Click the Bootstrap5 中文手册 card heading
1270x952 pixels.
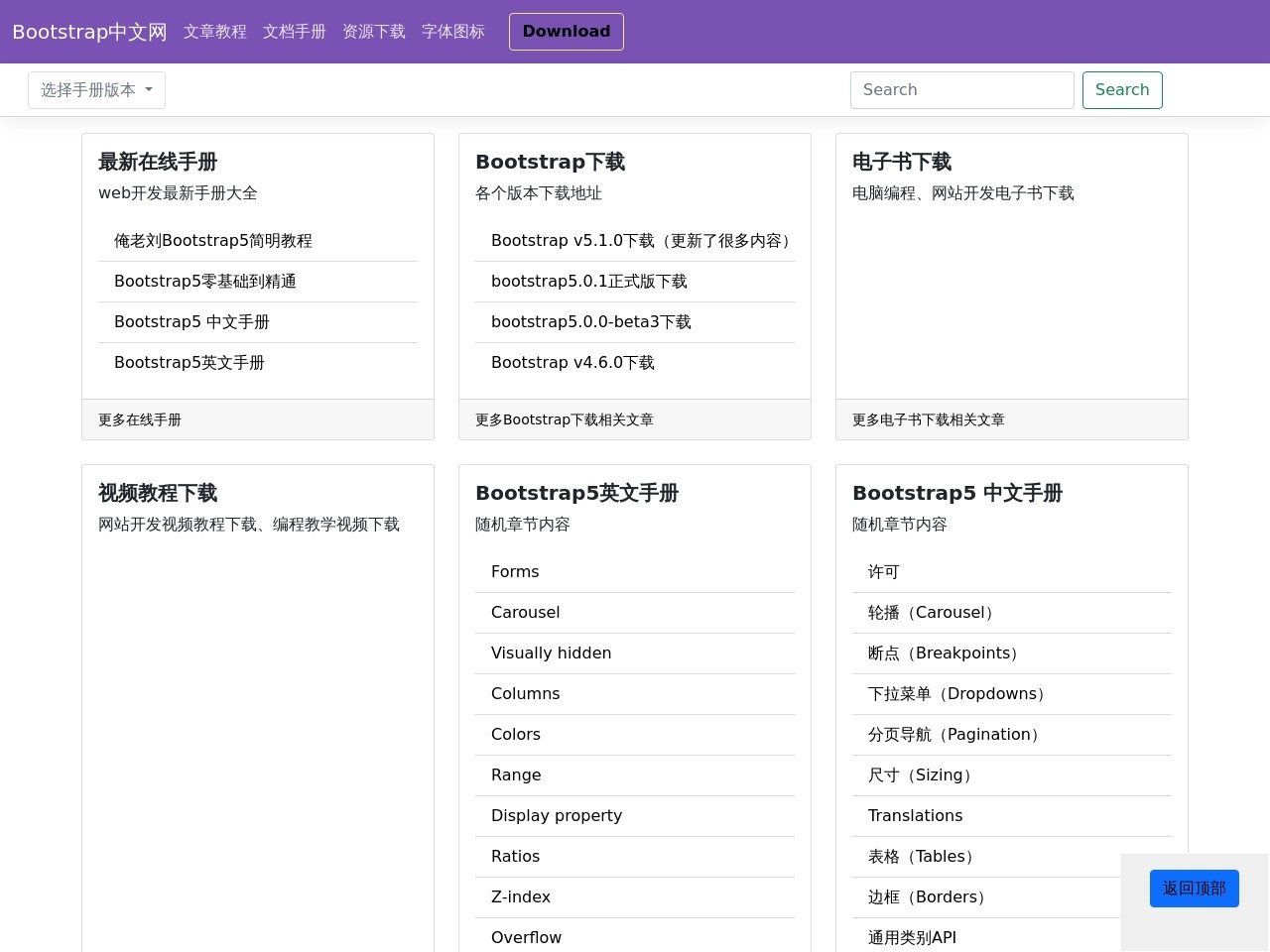[x=957, y=493]
